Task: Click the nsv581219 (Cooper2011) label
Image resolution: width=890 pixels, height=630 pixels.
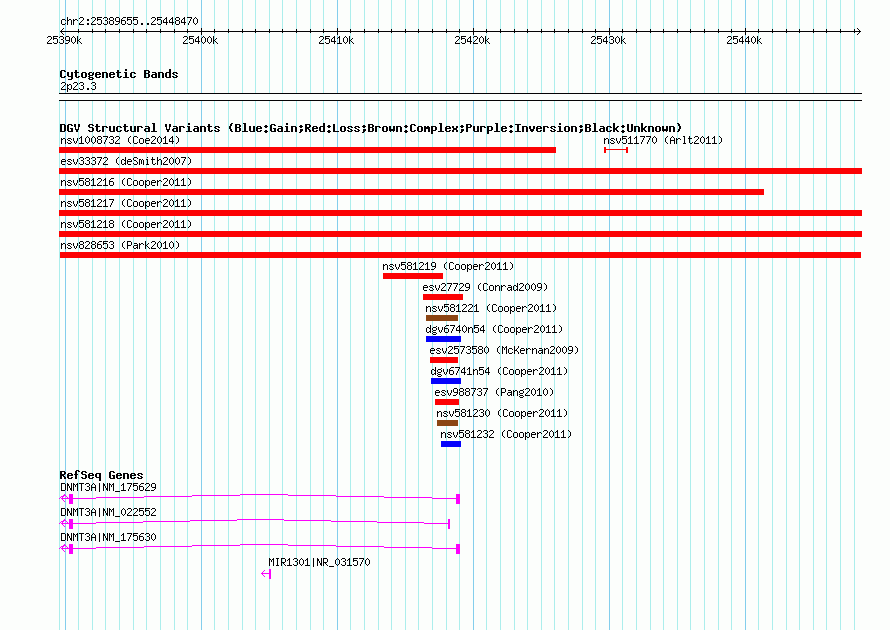Action: [x=448, y=266]
